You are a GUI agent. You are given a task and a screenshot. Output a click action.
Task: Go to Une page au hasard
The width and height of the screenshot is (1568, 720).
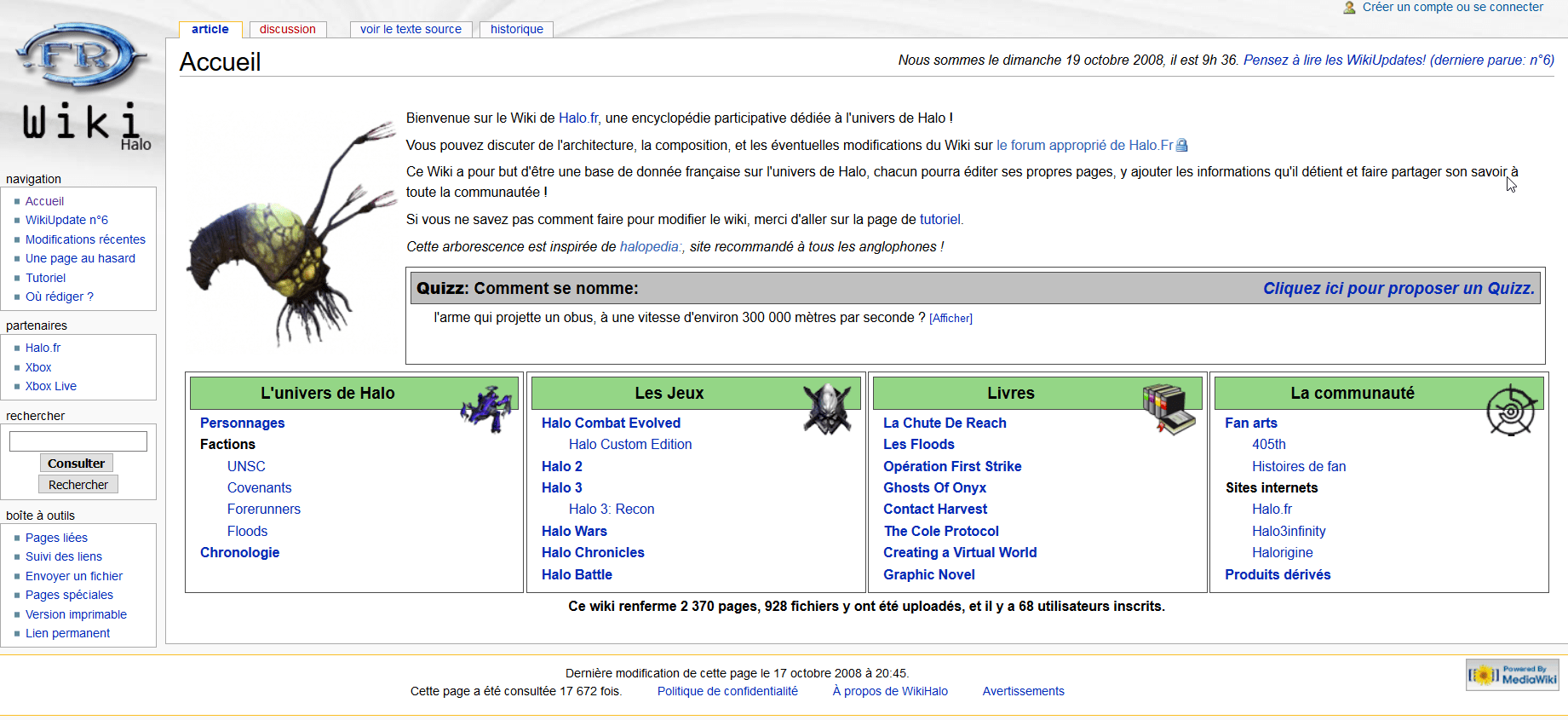coord(80,258)
